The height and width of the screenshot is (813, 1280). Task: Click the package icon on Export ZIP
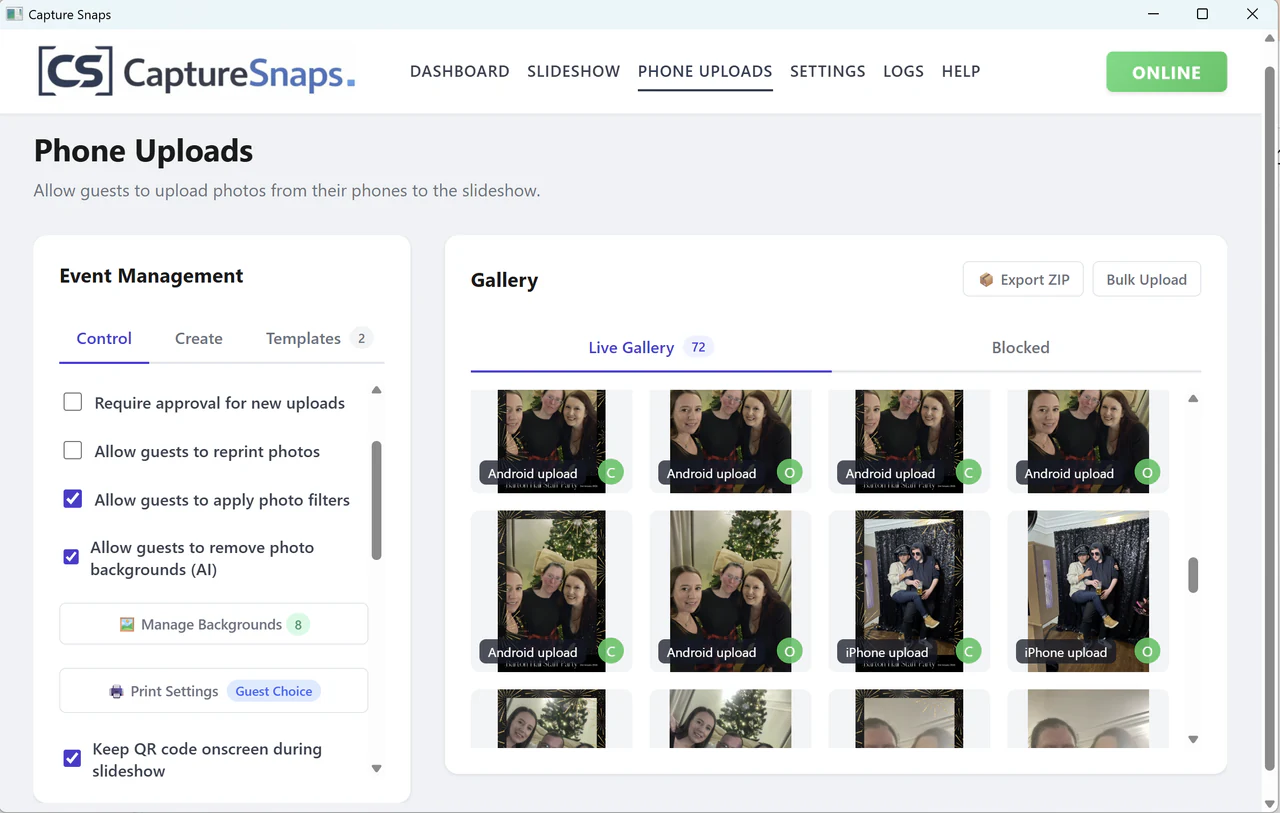point(986,280)
